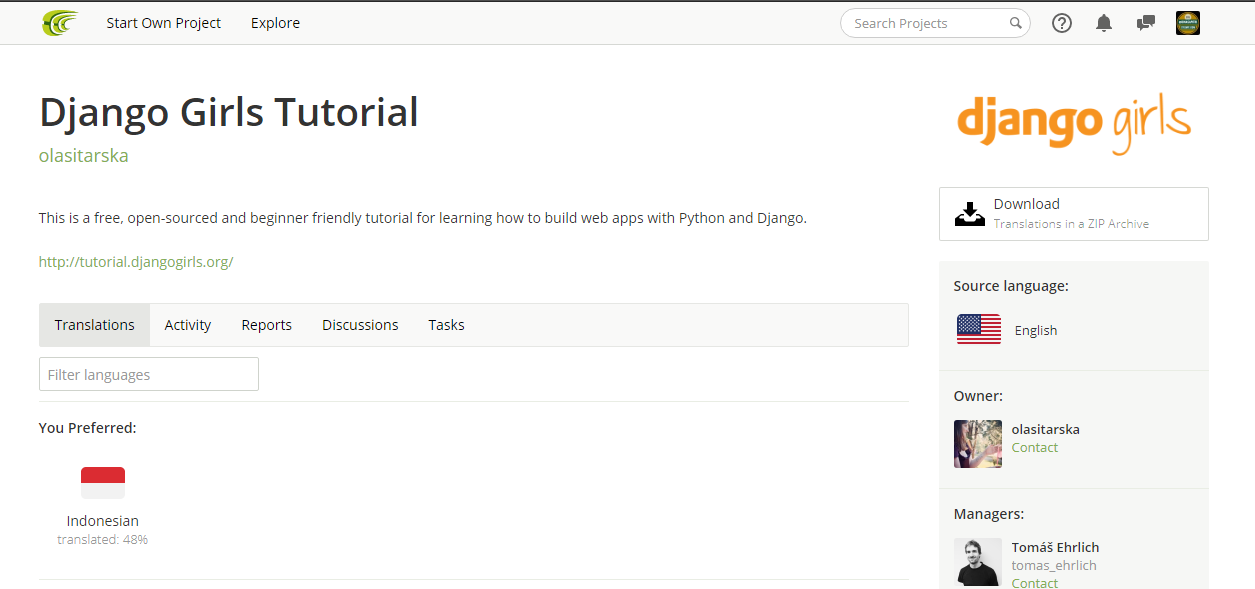Open the messages chat icon
Screen dimensions: 1255x589
1146,23
